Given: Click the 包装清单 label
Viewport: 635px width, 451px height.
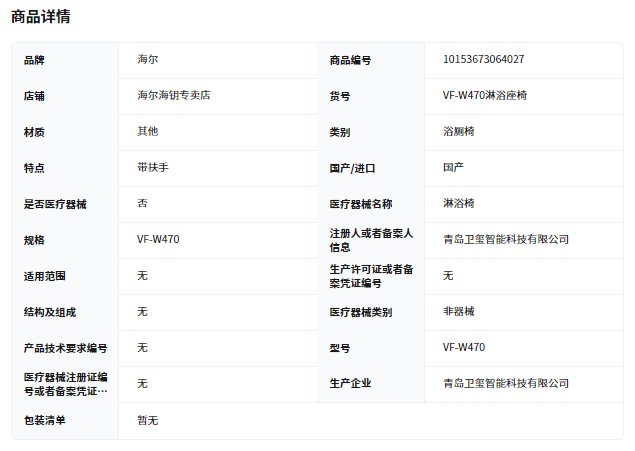Looking at the screenshot, I should pyautogui.click(x=45, y=421).
